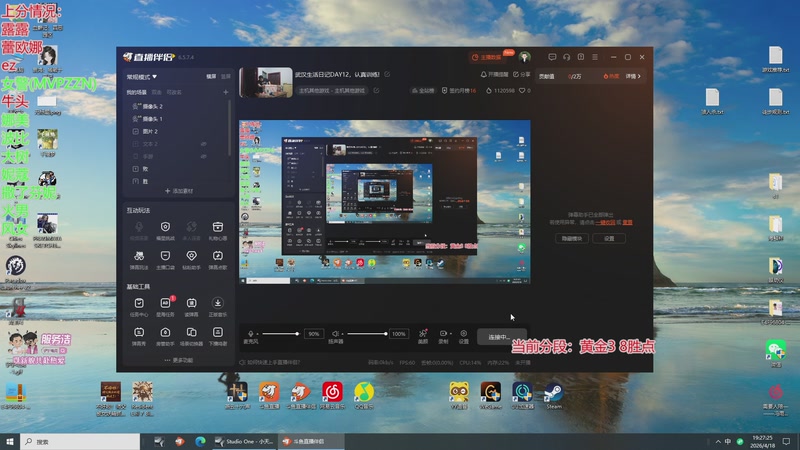
Task: Select the second scene tab
Action: click(x=157, y=92)
